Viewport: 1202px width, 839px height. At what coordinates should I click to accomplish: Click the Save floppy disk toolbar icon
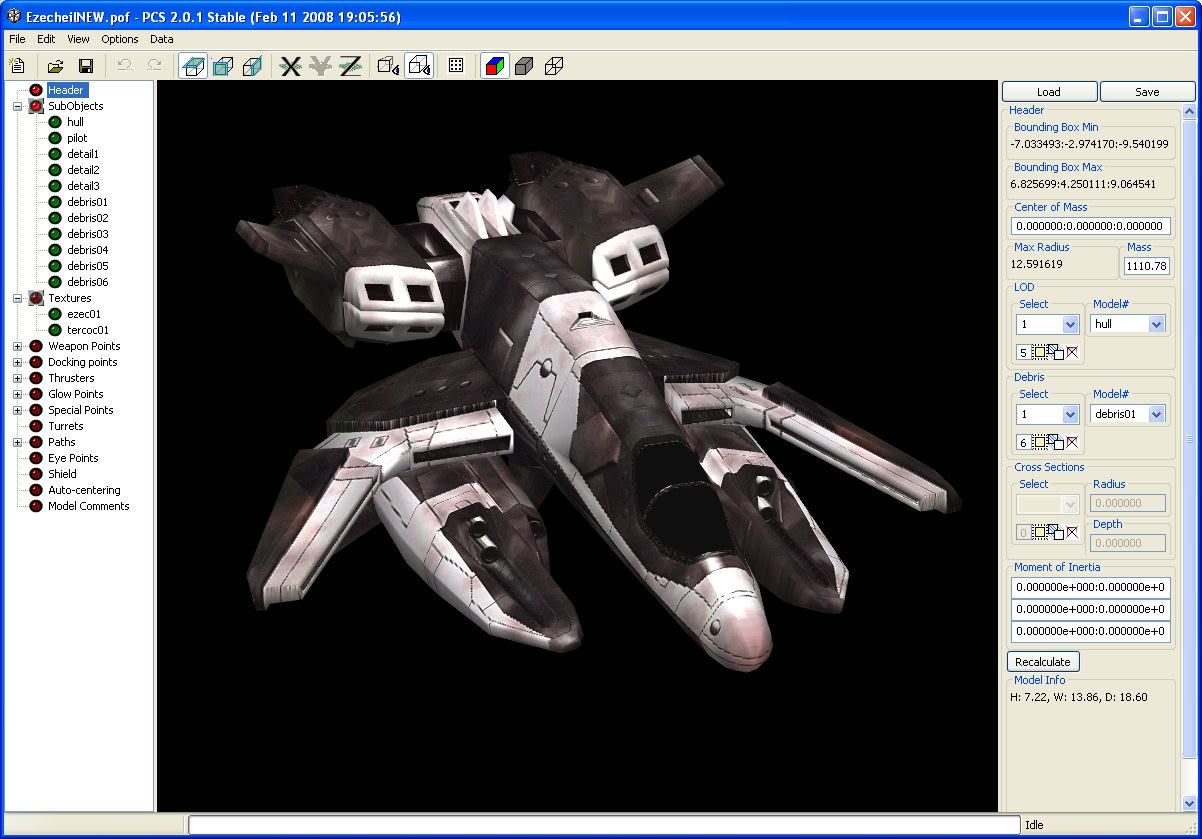pos(86,66)
